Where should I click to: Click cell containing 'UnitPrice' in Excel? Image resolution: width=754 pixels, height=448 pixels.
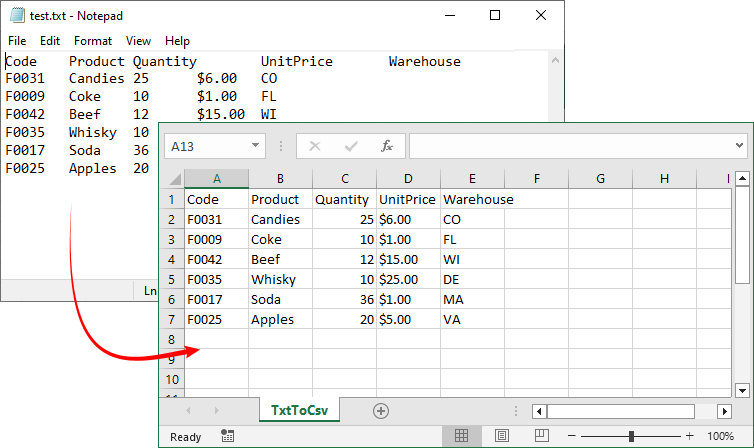click(x=408, y=199)
